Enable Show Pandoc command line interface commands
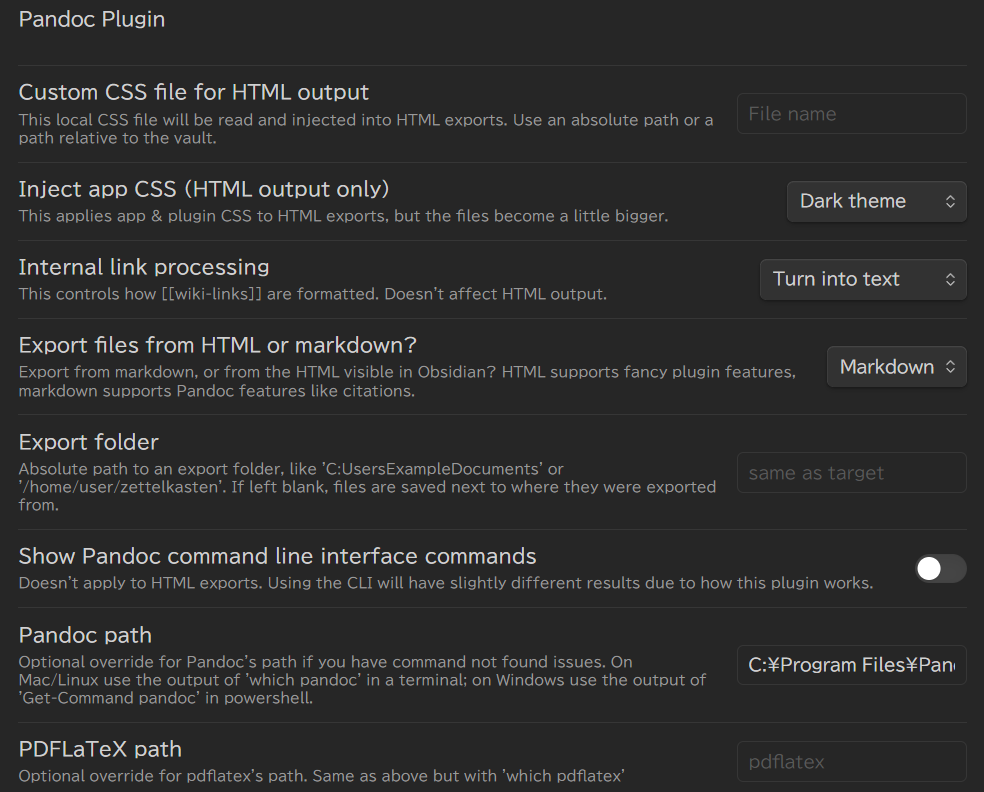The height and width of the screenshot is (792, 984). 940,568
